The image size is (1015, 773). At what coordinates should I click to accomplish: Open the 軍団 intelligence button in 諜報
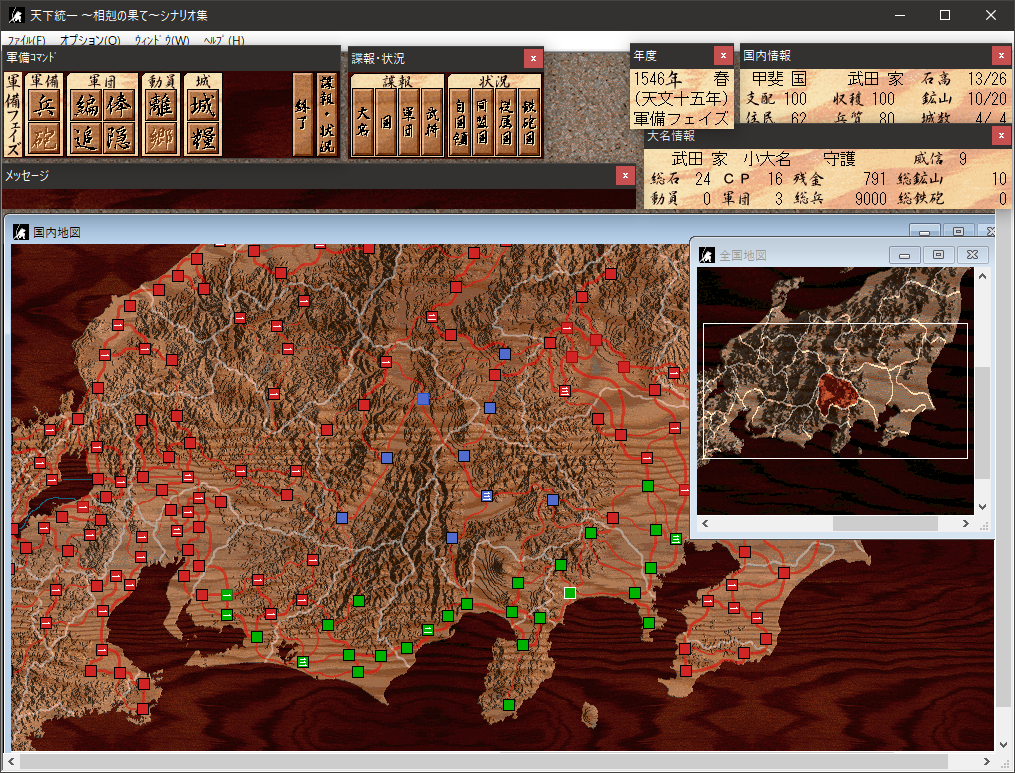tap(408, 122)
